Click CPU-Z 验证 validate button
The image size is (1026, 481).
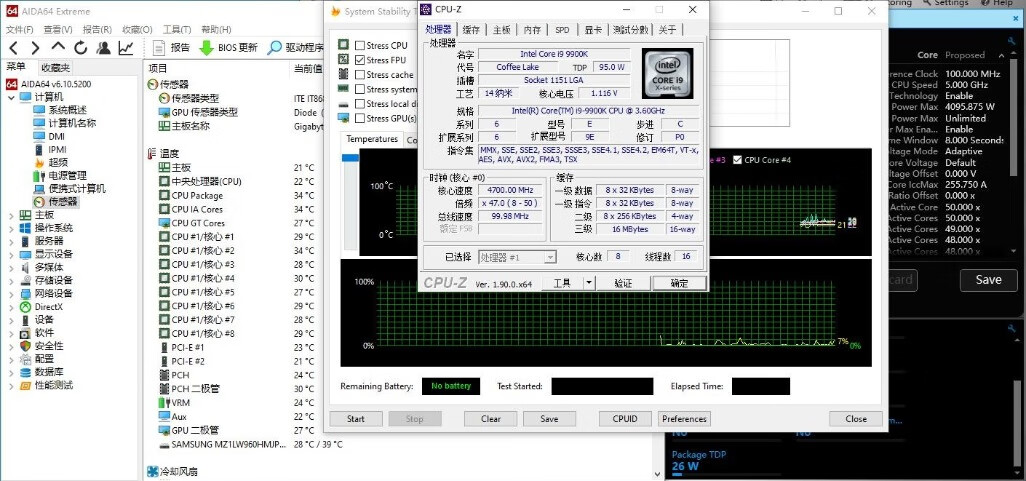point(623,283)
